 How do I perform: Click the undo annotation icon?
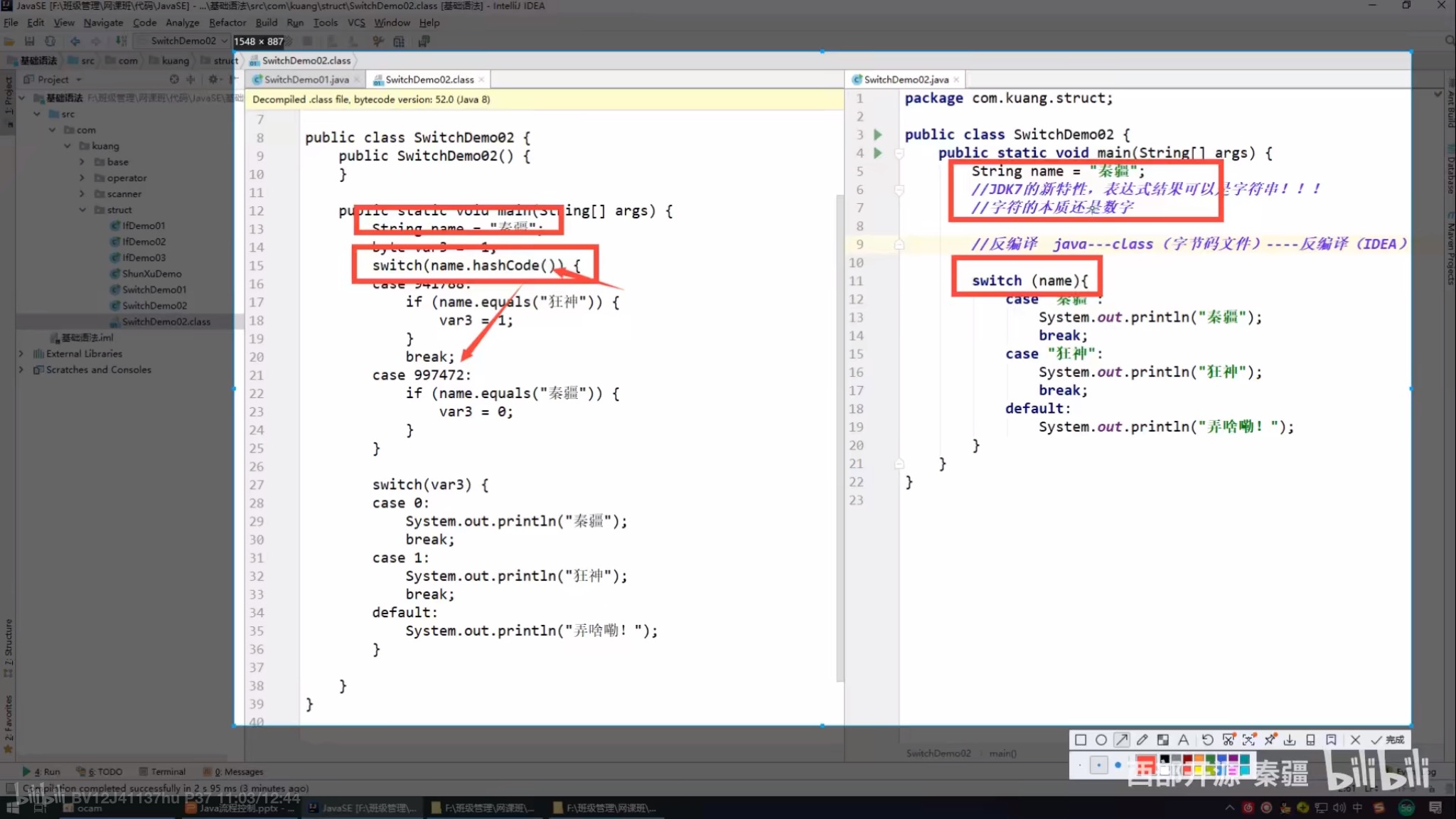pos(1208,740)
